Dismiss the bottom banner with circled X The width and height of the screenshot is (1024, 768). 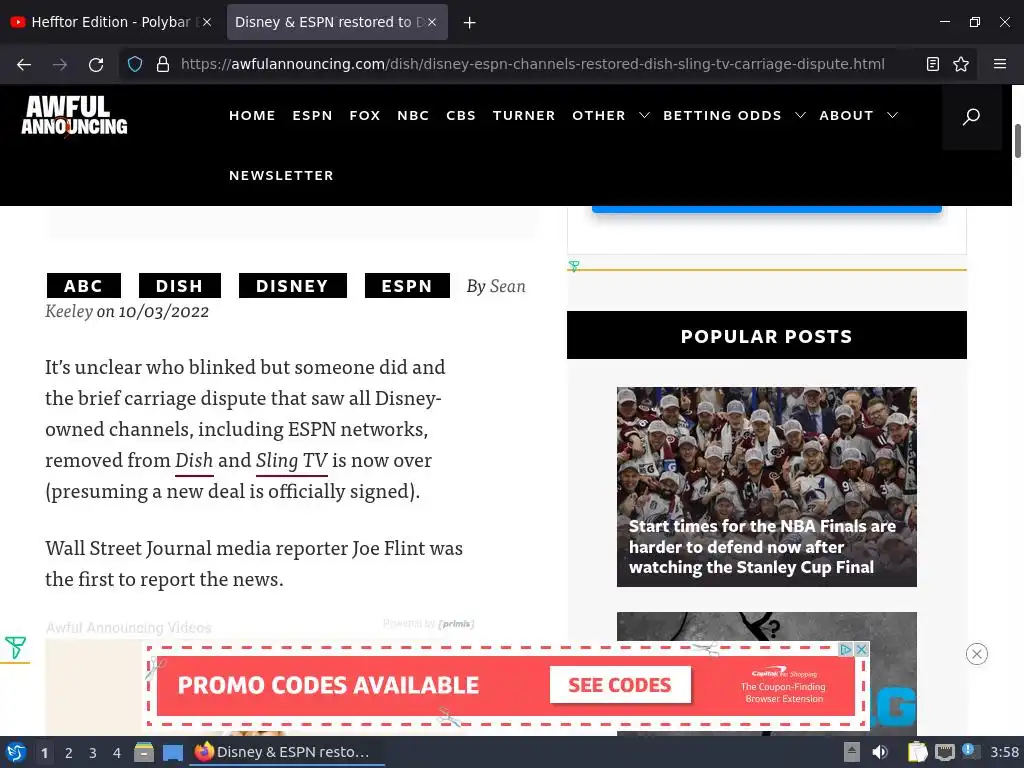click(976, 654)
